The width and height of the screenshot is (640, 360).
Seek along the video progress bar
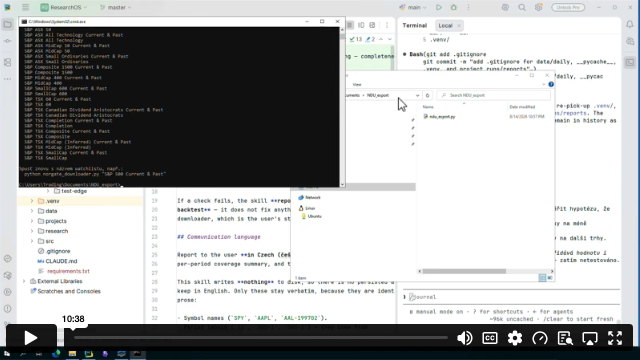point(260,338)
